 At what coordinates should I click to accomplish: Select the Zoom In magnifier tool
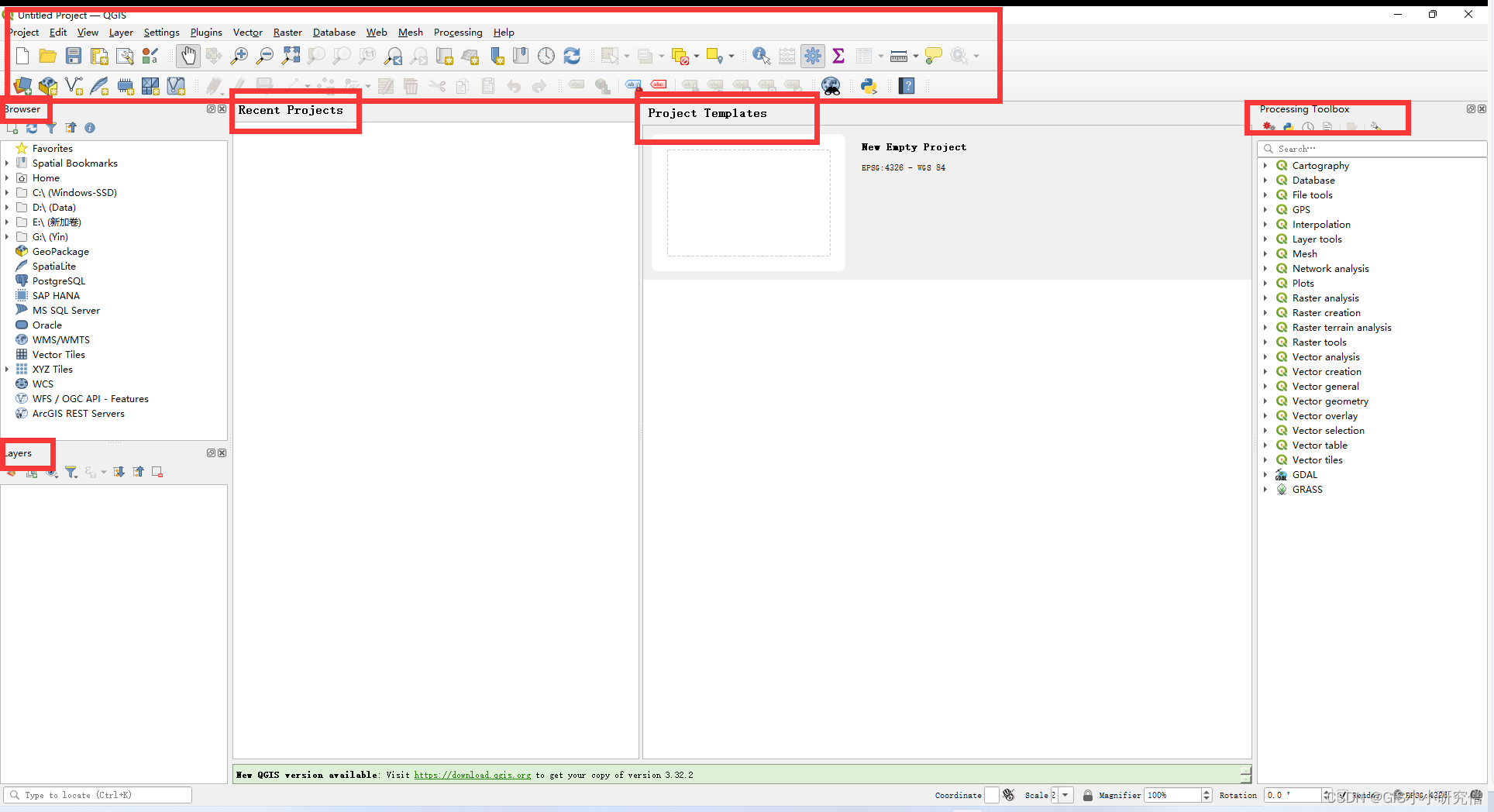pos(239,56)
